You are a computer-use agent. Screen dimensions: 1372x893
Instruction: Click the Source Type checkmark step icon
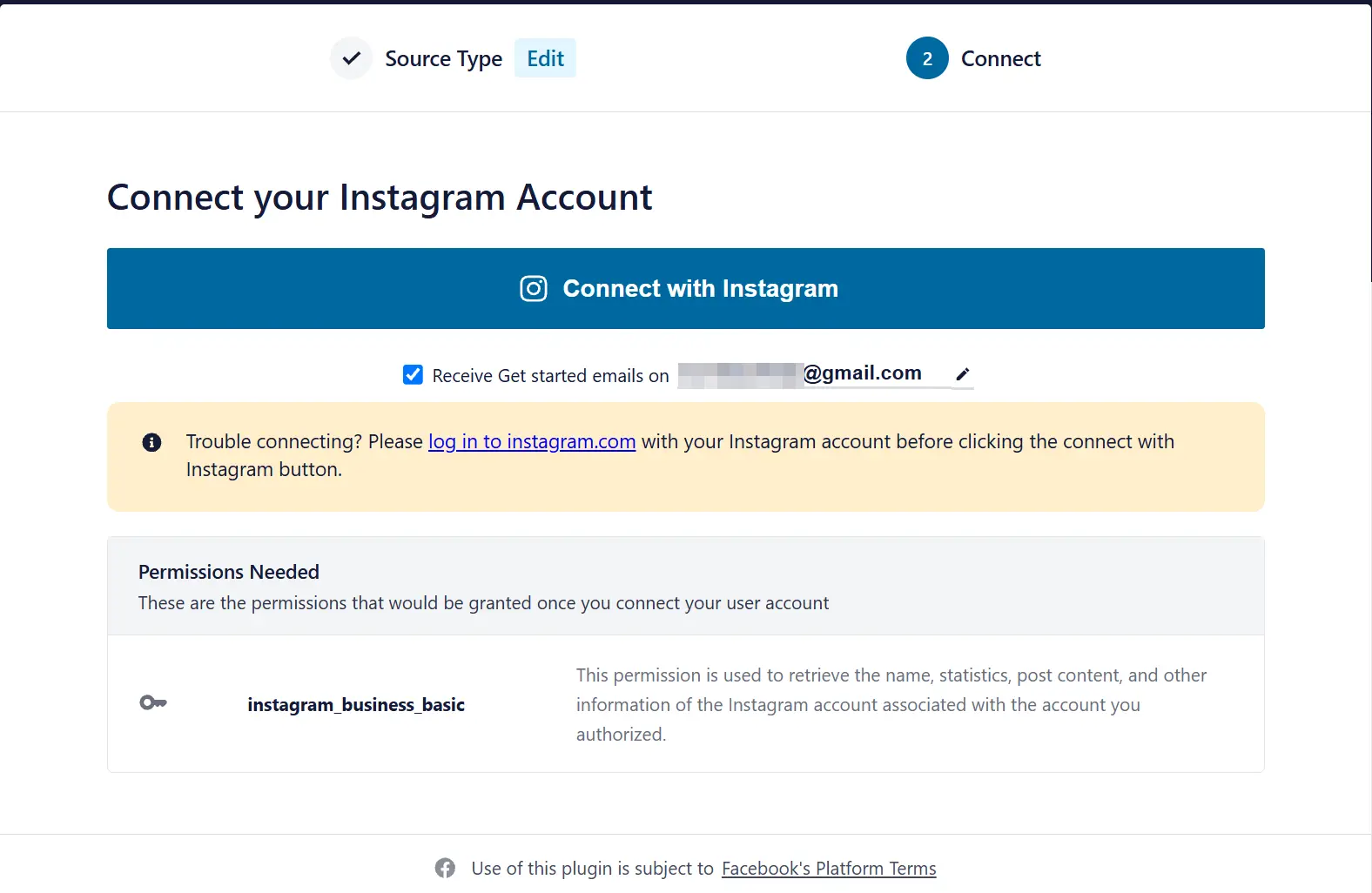click(x=351, y=58)
